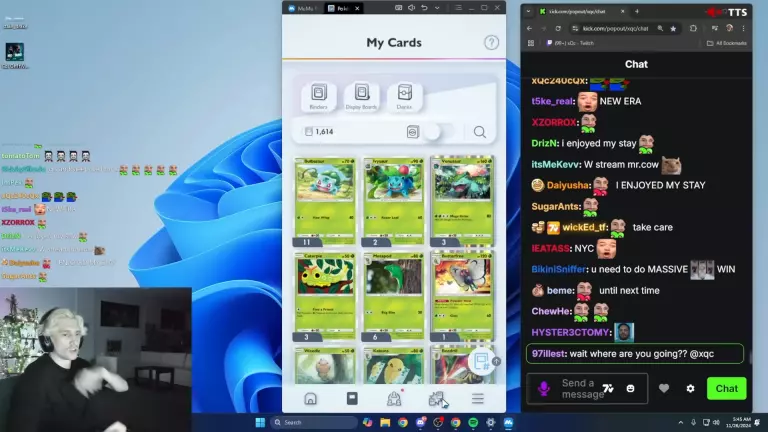Image resolution: width=768 pixels, height=432 pixels.
Task: Switch to the MuMu home tab
Action: pos(304,8)
